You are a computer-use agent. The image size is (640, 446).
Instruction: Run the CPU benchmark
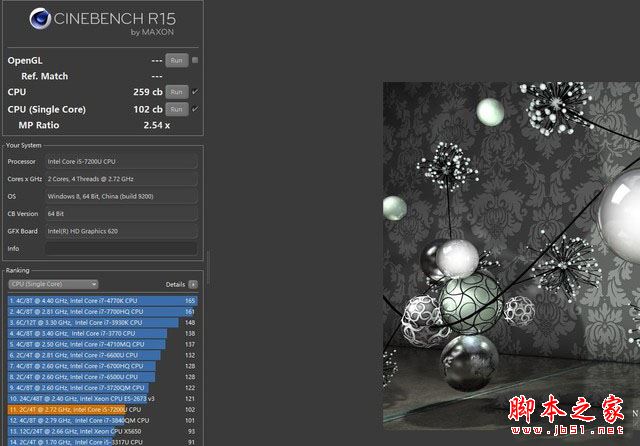click(177, 92)
